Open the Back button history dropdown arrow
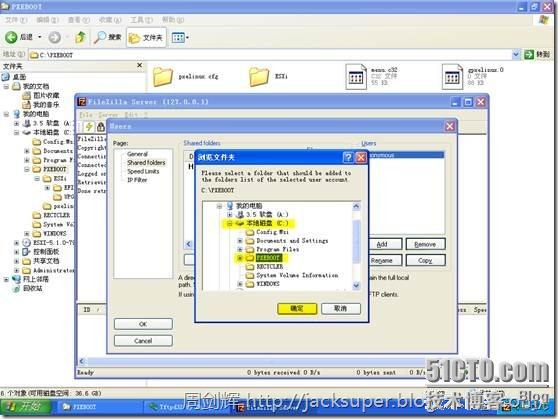Image resolution: width=558 pixels, height=419 pixels. pos(40,37)
